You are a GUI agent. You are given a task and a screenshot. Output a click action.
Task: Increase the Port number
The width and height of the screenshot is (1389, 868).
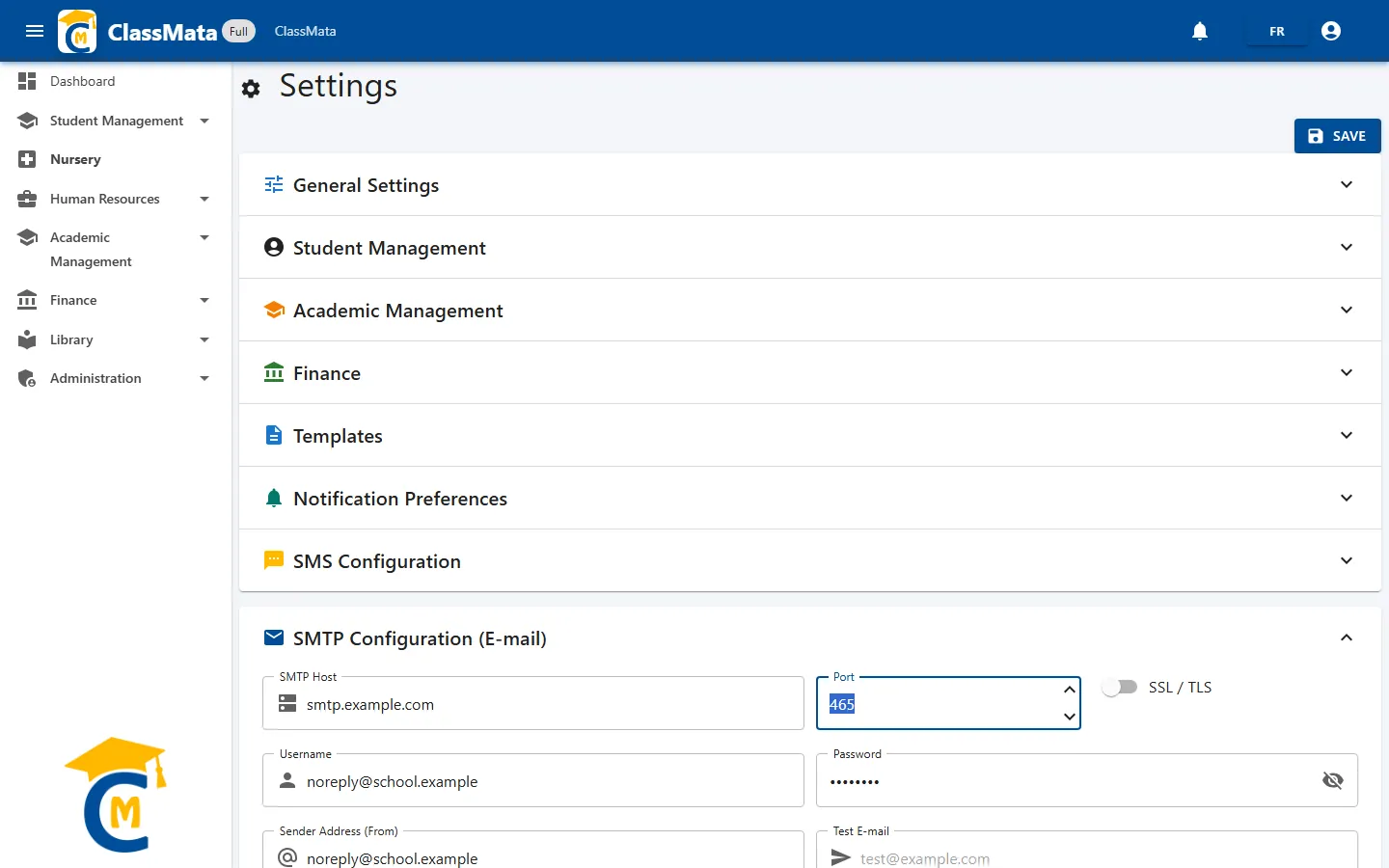(x=1069, y=690)
